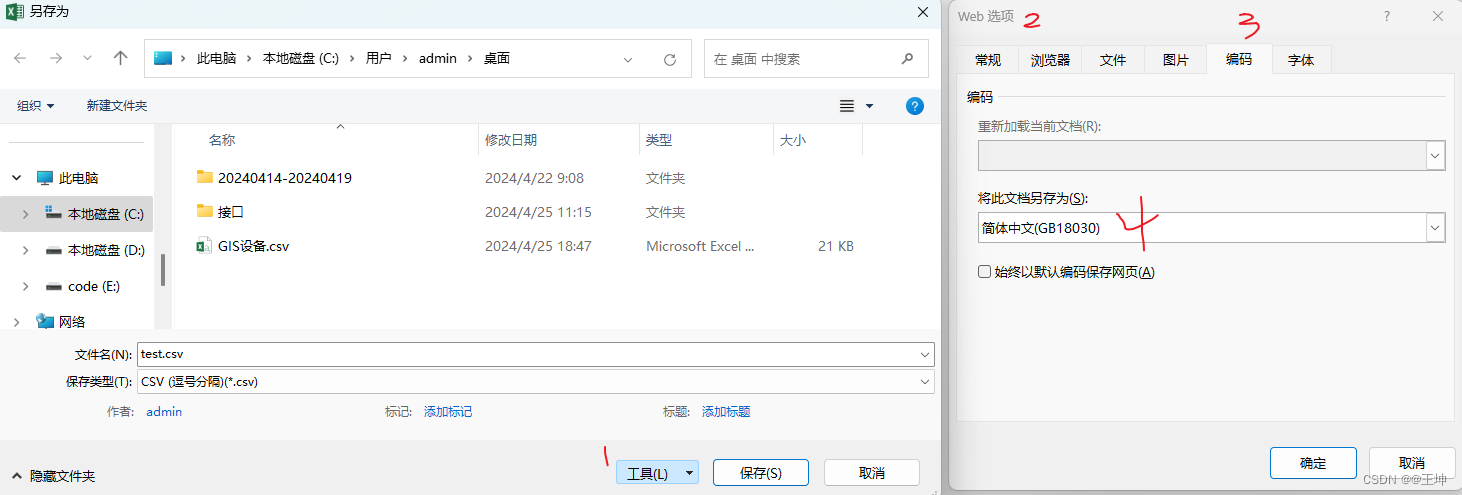This screenshot has height=495, width=1462.
Task: Open 将此文档另存为 encoding dropdown
Action: [x=1436, y=228]
